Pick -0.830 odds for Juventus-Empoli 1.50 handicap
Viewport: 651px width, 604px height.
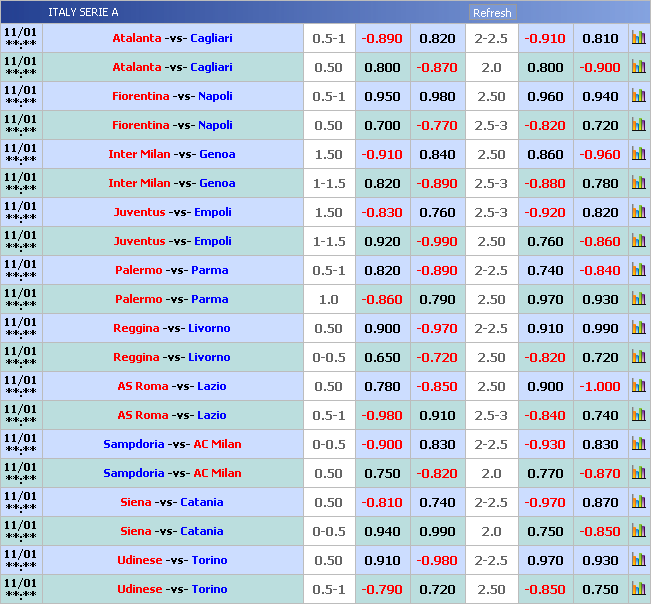pyautogui.click(x=383, y=212)
